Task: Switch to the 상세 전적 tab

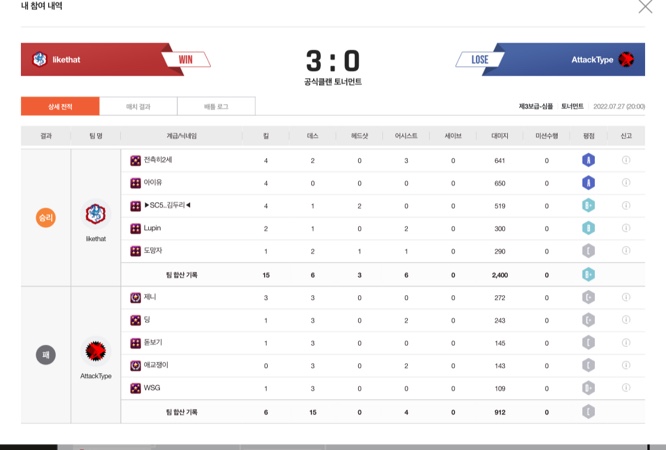Action: (60, 106)
